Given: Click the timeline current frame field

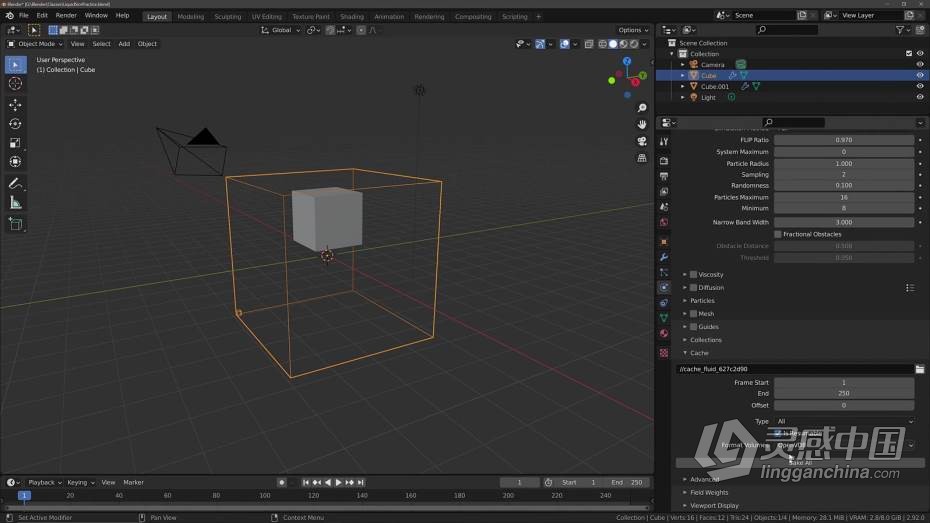Looking at the screenshot, I should pyautogui.click(x=520, y=483).
